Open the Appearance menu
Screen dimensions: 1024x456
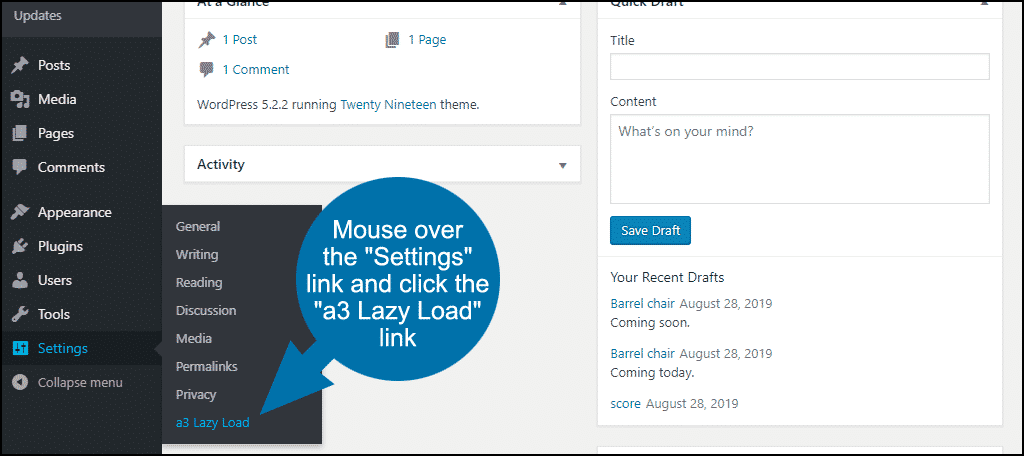click(x=74, y=212)
